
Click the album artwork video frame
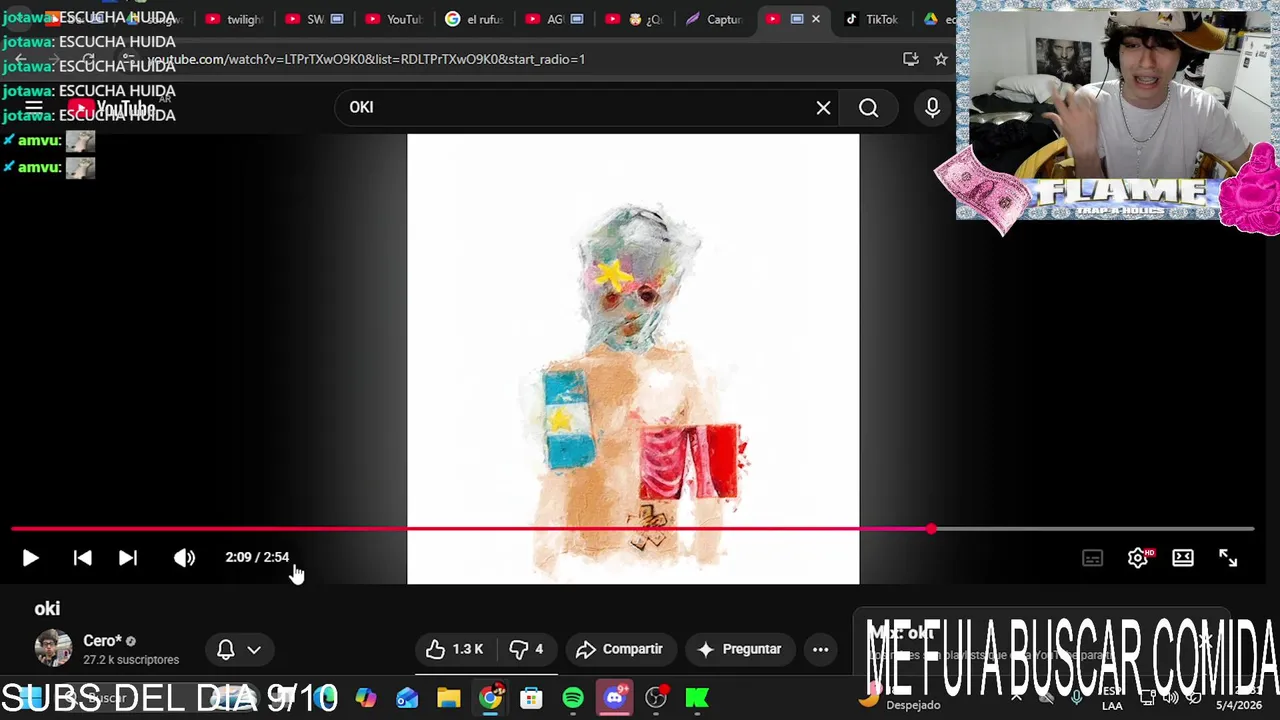(633, 358)
